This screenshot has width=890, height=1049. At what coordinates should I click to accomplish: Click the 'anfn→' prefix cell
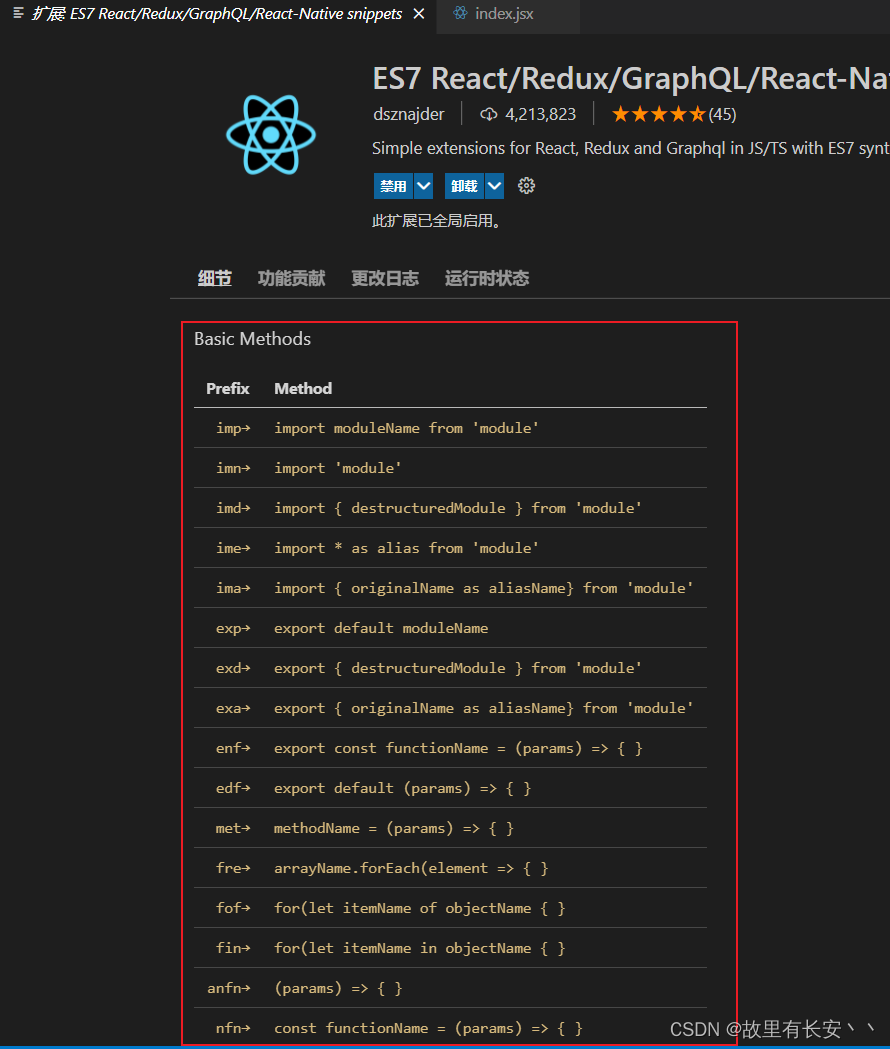229,989
